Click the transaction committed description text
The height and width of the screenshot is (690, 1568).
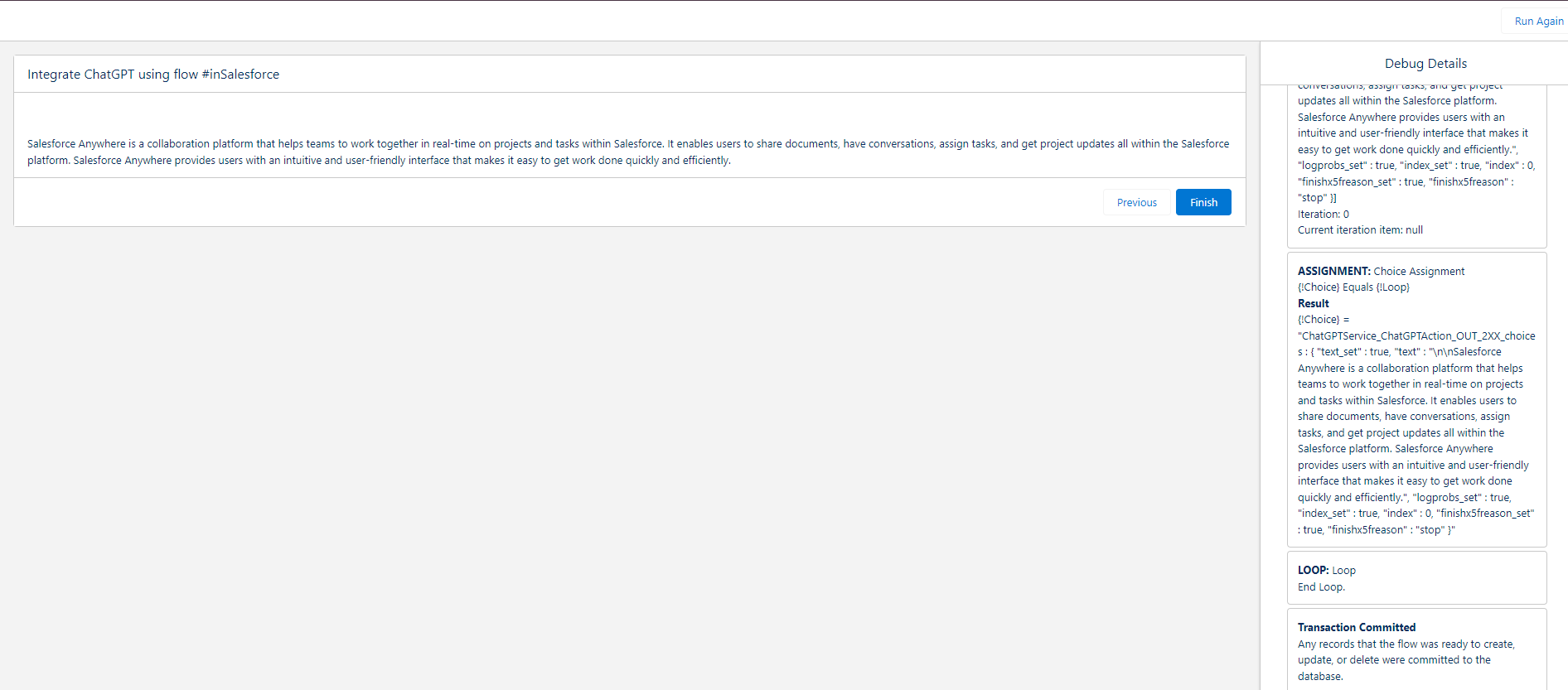point(1406,660)
